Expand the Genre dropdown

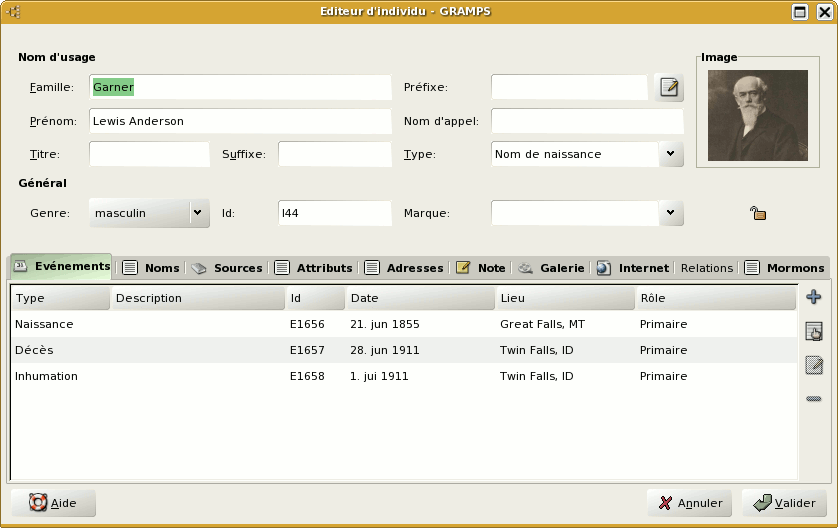(197, 213)
